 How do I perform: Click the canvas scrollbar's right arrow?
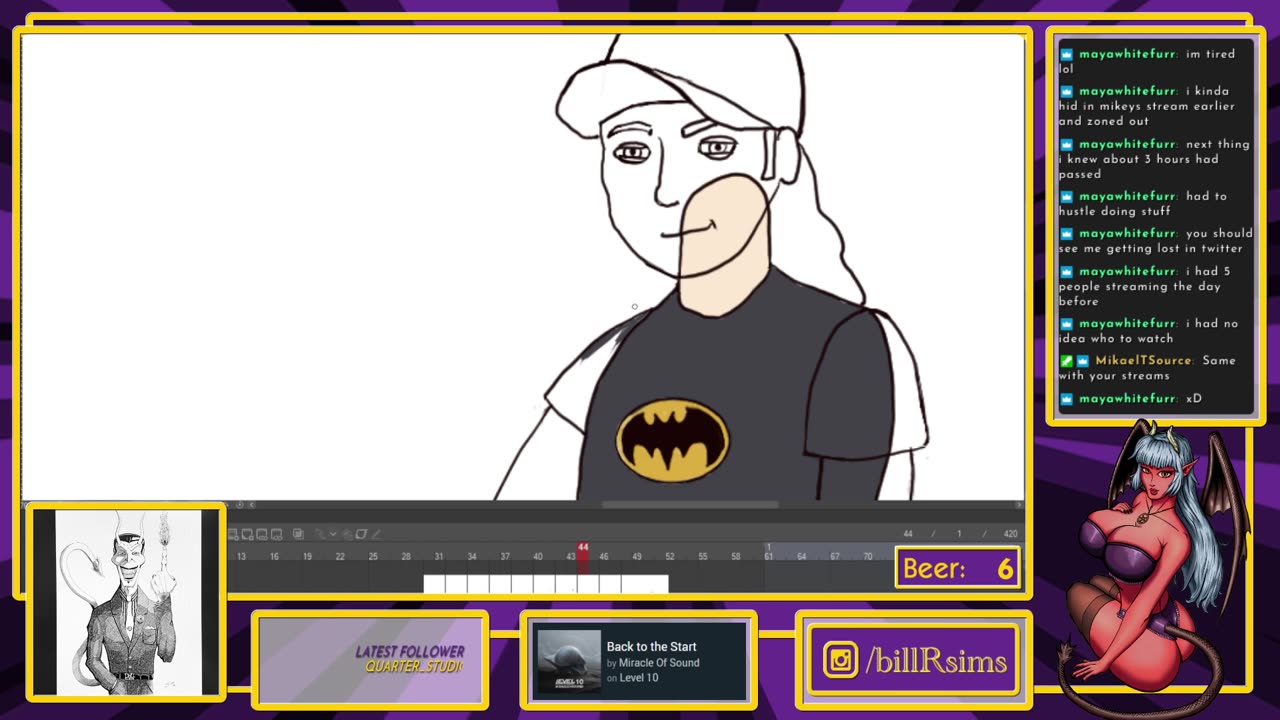[1019, 505]
